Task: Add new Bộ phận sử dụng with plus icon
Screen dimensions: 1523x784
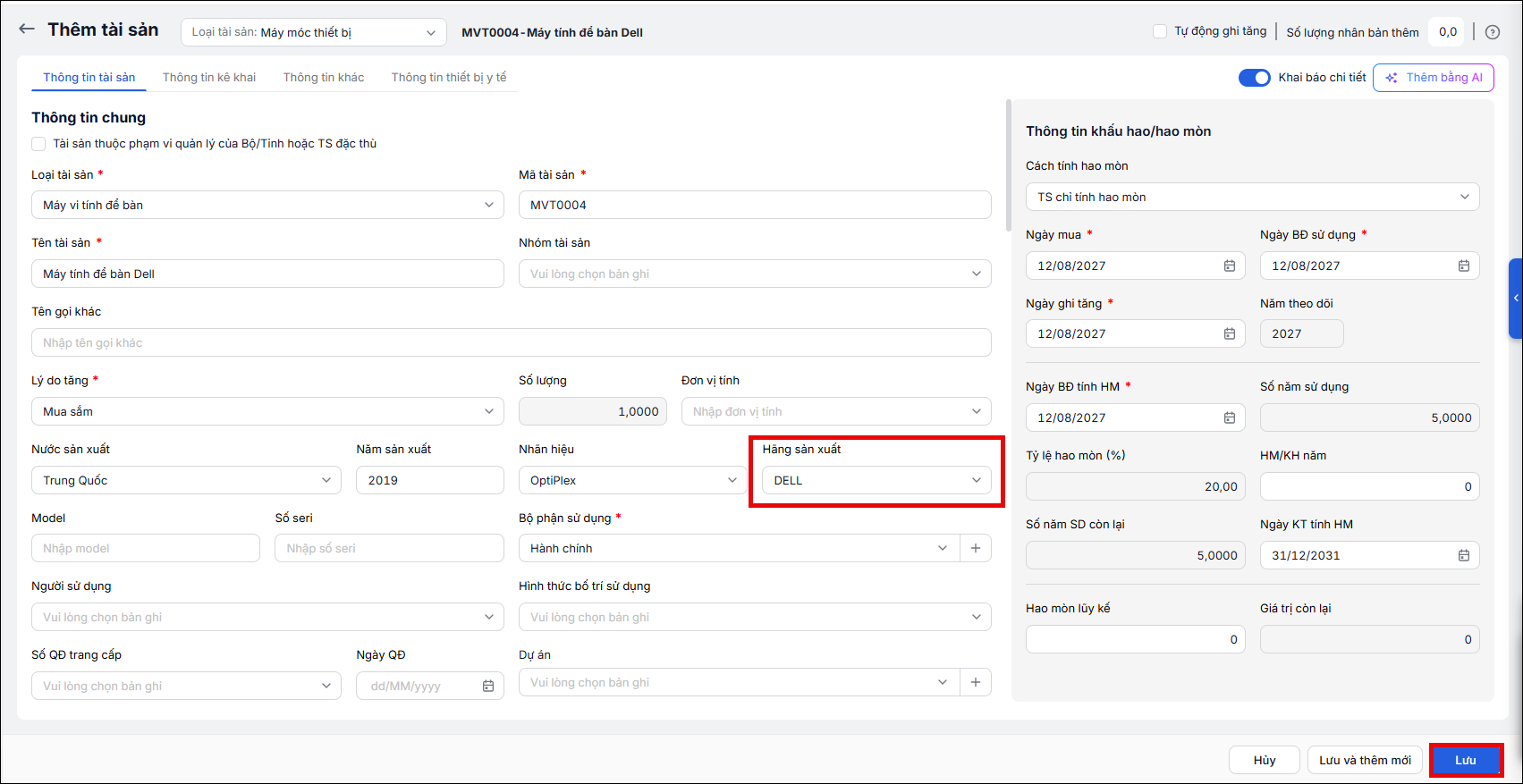Action: click(976, 548)
